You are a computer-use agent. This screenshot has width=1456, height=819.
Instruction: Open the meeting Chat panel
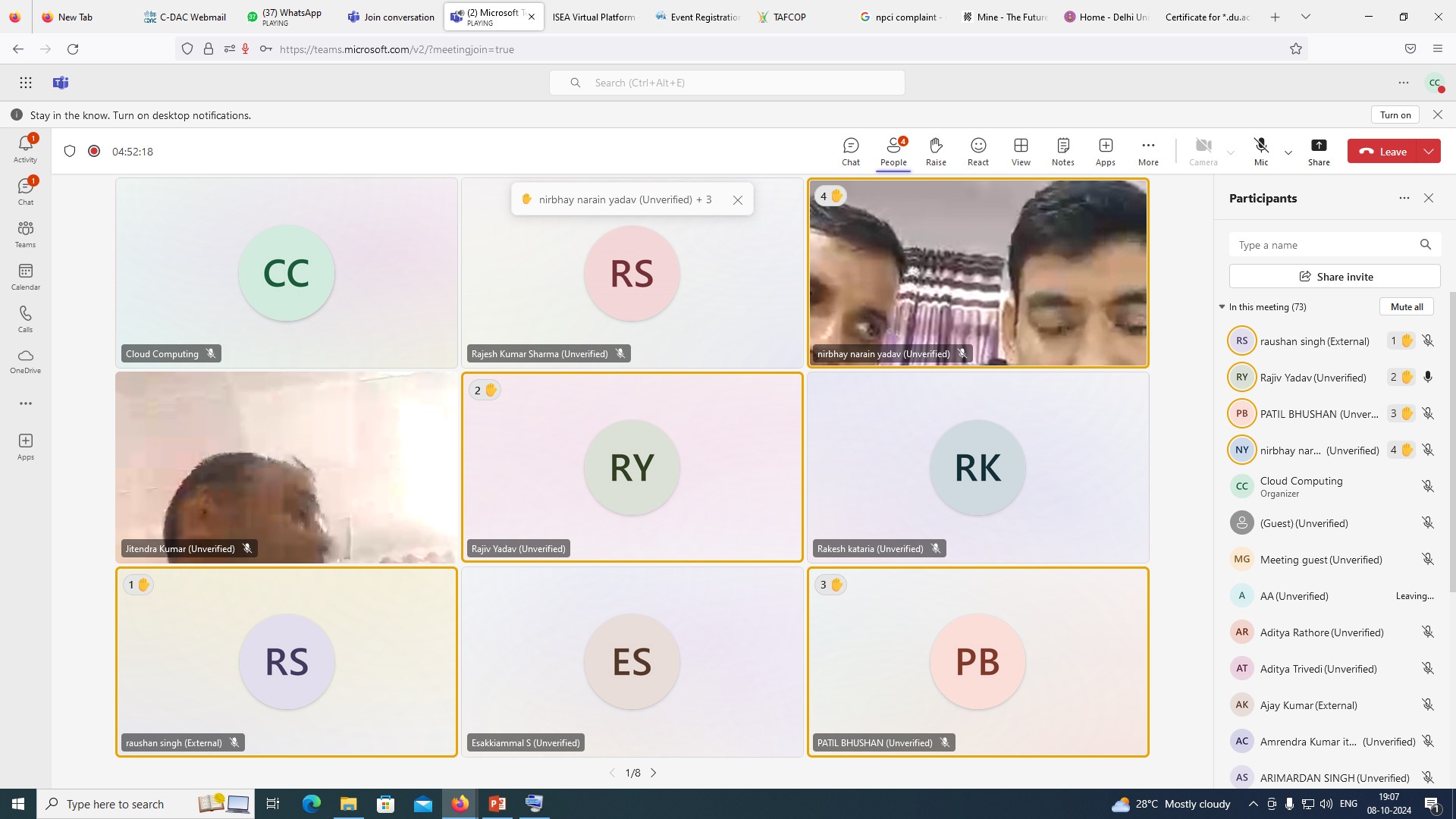(851, 151)
